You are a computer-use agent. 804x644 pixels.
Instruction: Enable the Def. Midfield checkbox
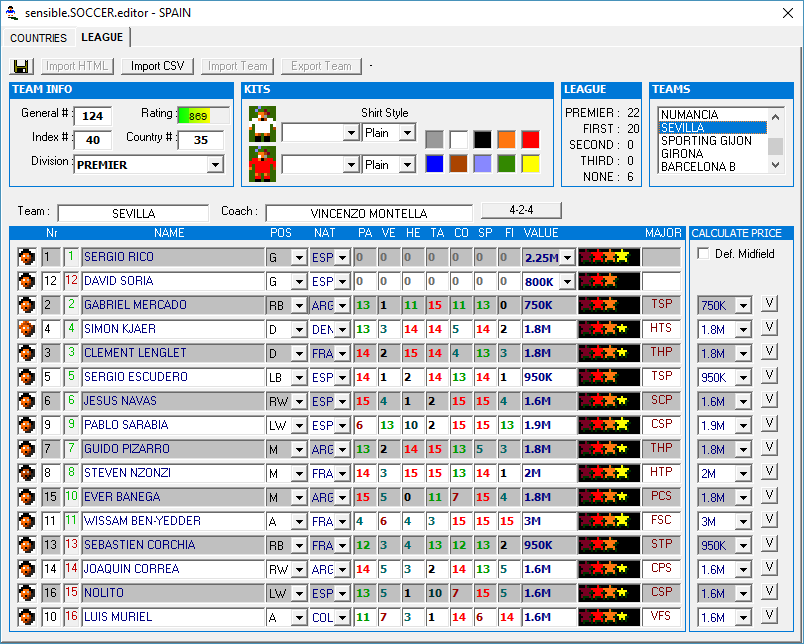(x=702, y=254)
